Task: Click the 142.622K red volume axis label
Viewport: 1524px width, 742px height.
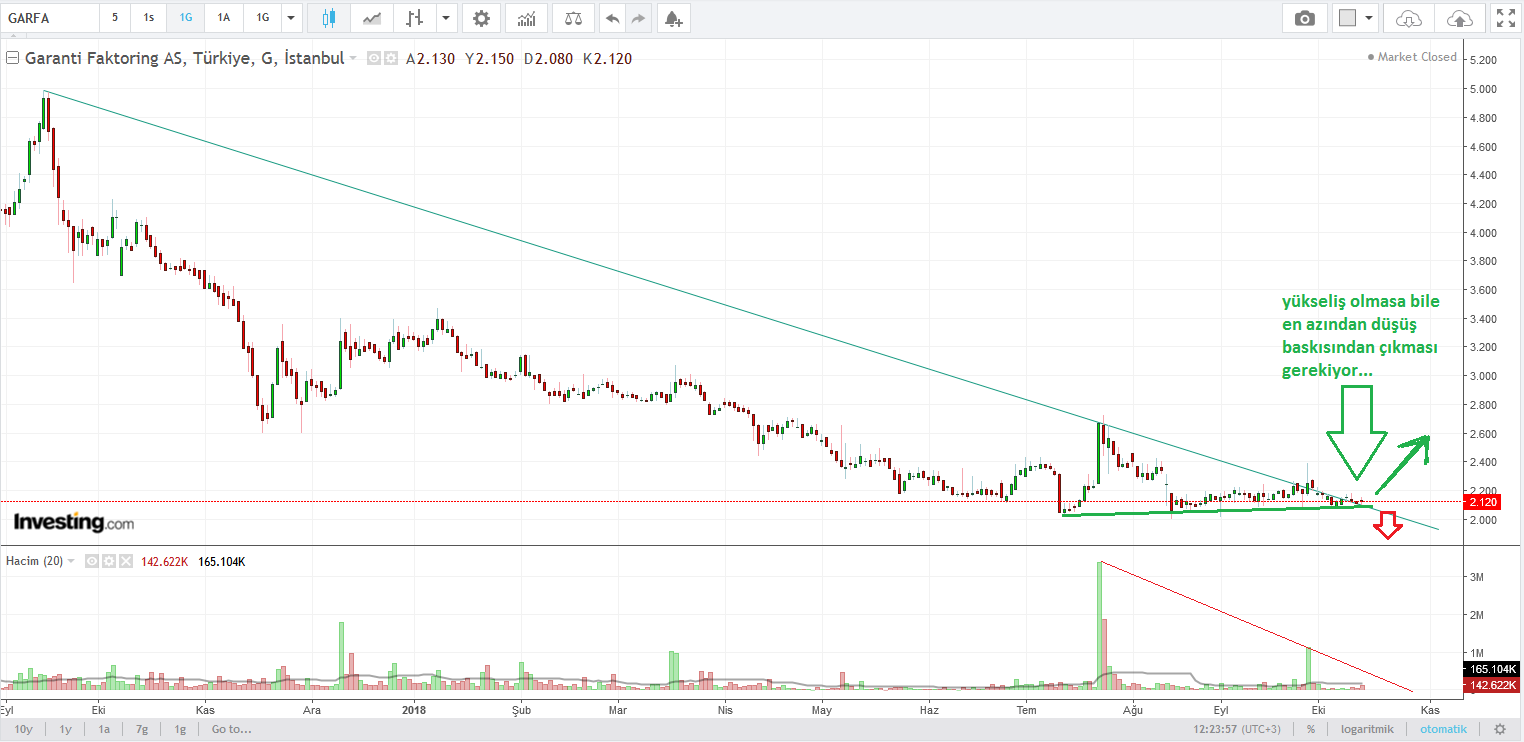Action: tap(1491, 685)
